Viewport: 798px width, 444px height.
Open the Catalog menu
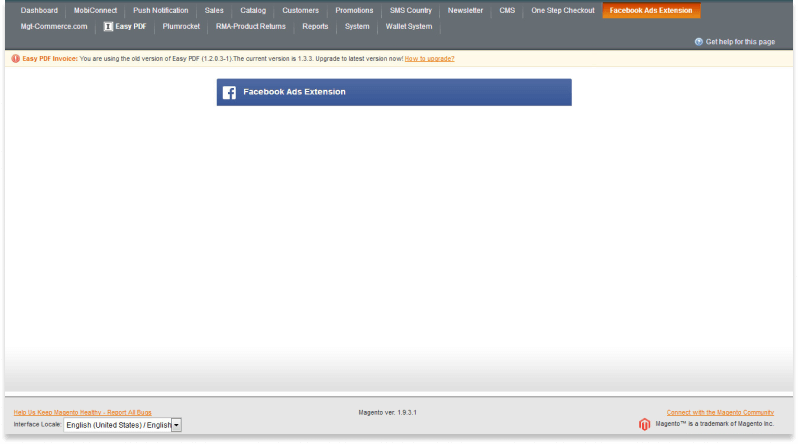pyautogui.click(x=253, y=10)
